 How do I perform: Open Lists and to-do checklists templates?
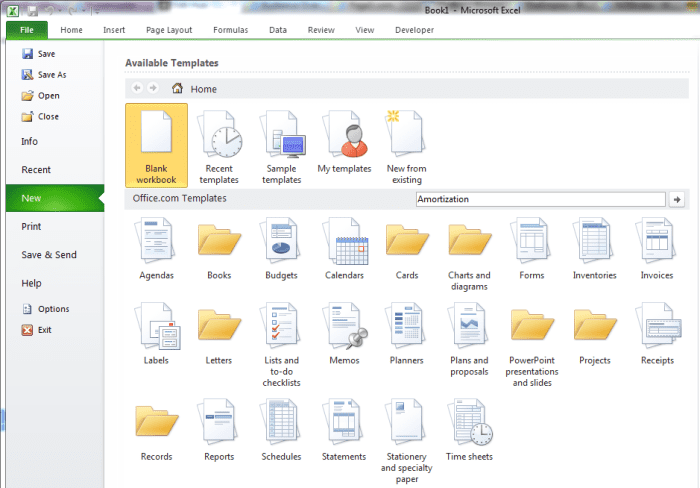click(281, 345)
